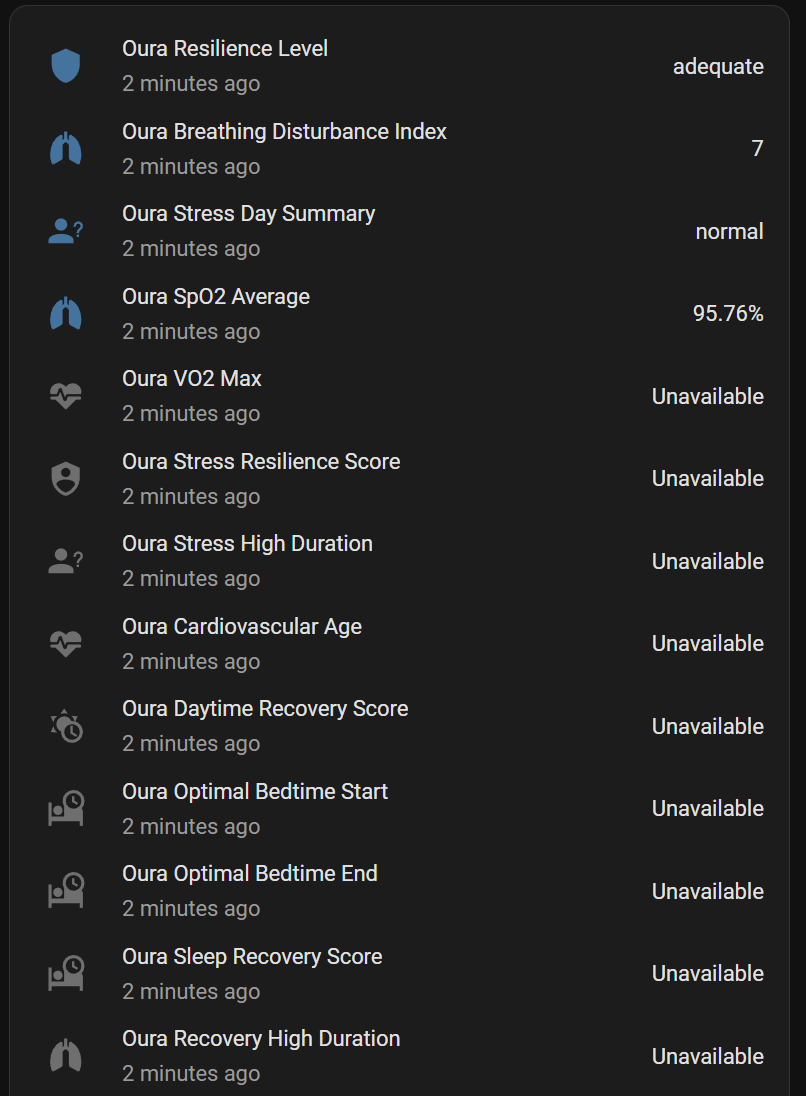Screen dimensions: 806x1096
Task: Click the person icon beside Stress High Duration
Action: 65,562
